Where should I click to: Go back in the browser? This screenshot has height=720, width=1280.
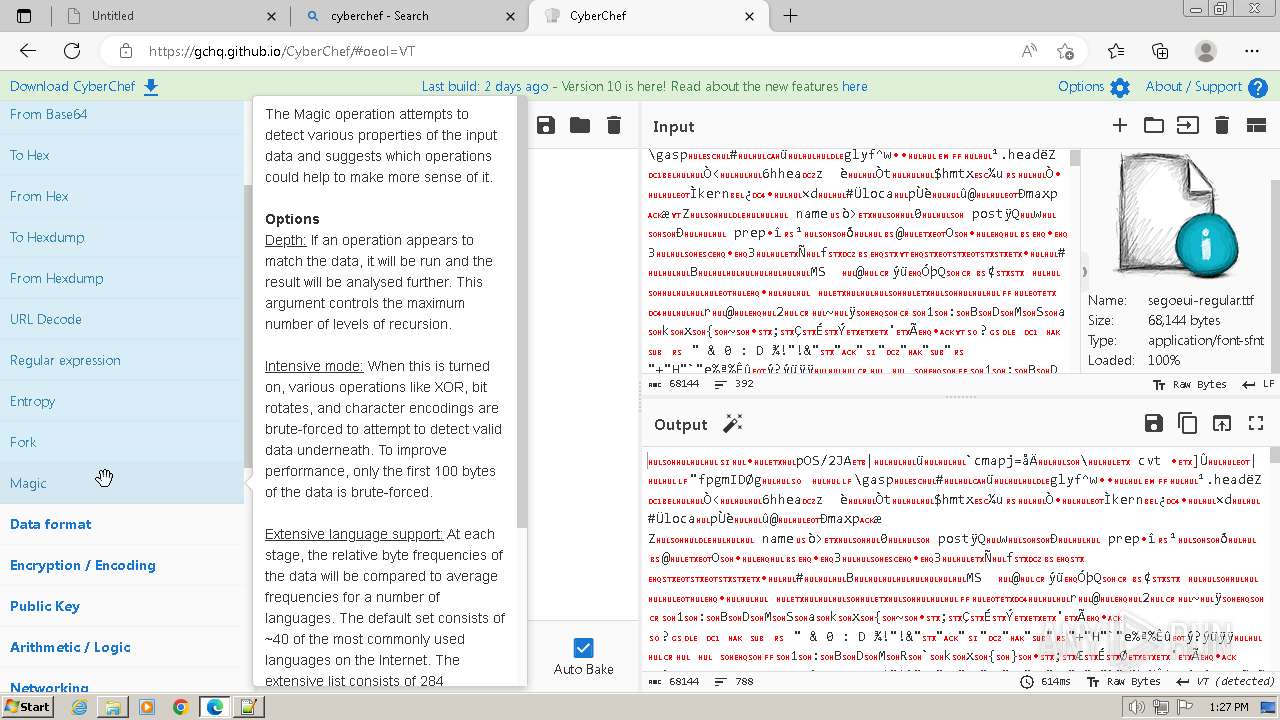28,51
